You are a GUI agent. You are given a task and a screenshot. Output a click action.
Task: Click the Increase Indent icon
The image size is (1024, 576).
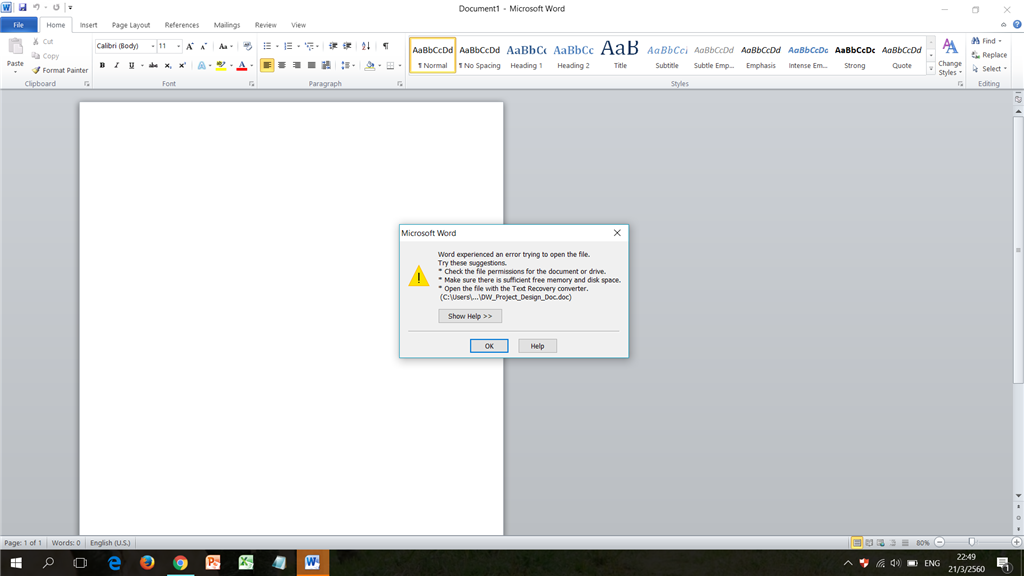(x=347, y=46)
